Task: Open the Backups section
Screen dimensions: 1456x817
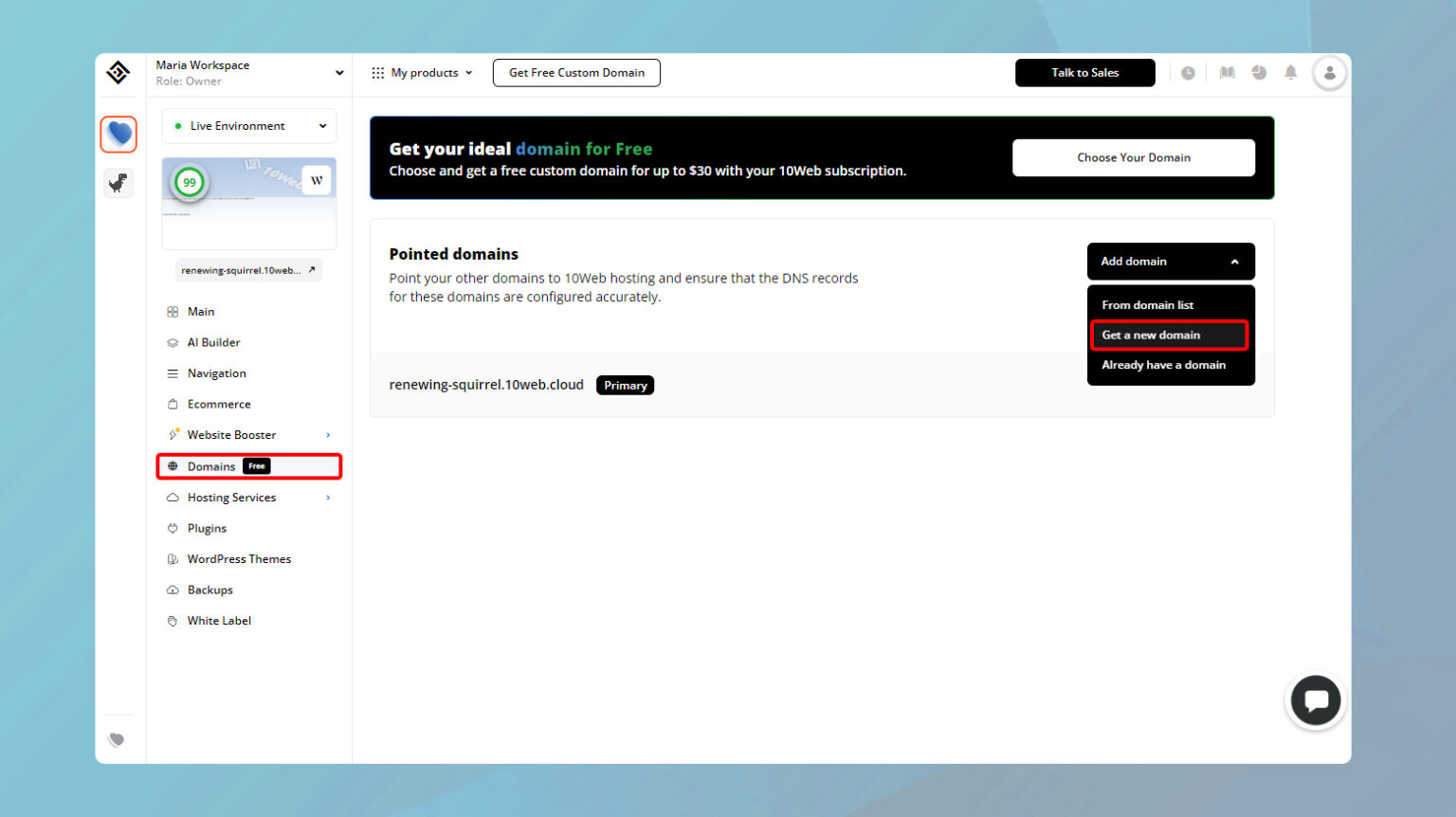Action: (209, 589)
